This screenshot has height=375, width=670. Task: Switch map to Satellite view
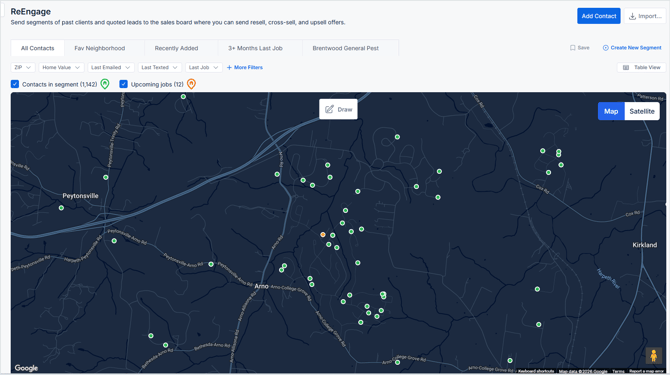pyautogui.click(x=642, y=111)
